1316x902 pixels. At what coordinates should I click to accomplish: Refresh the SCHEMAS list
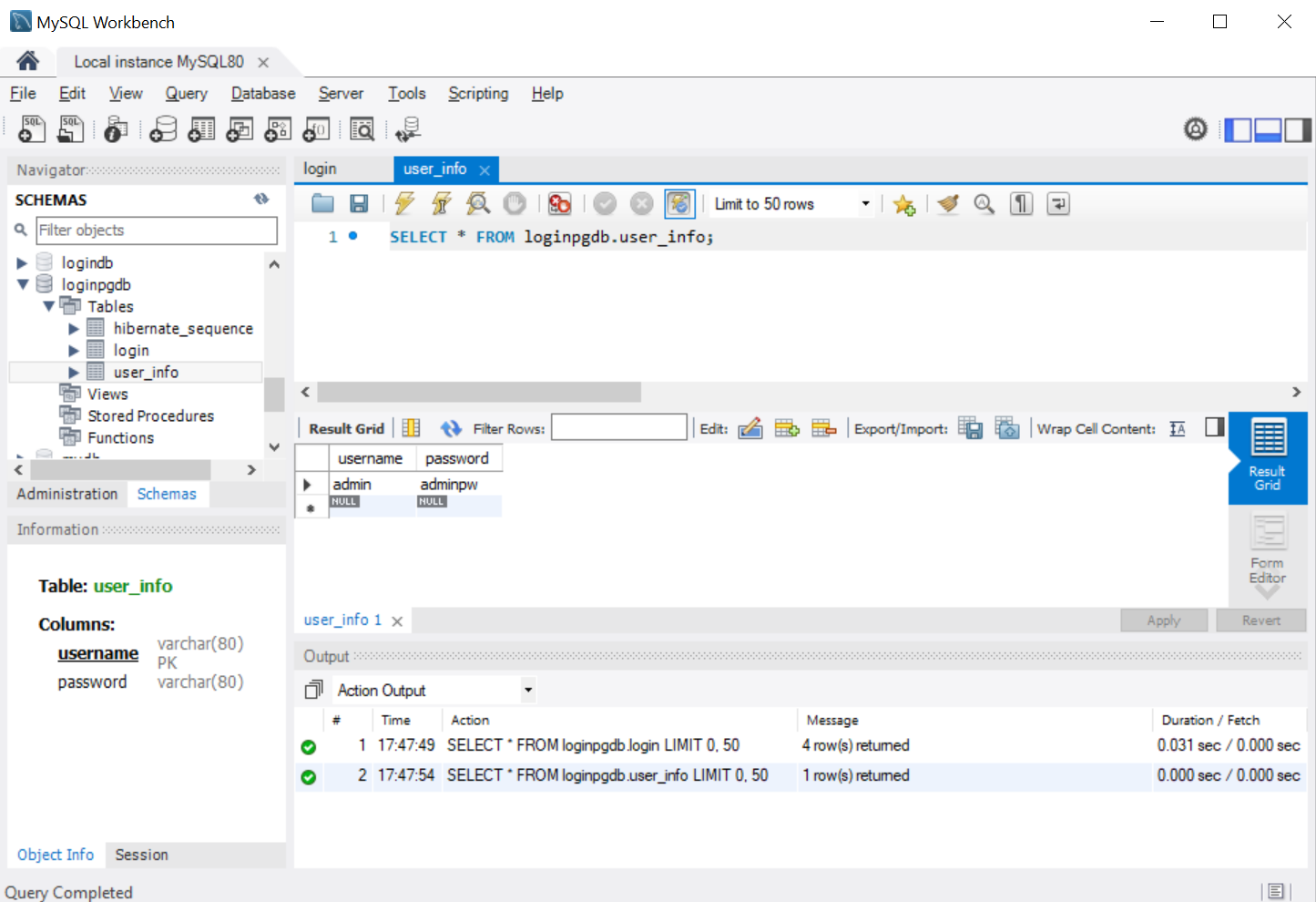[261, 199]
